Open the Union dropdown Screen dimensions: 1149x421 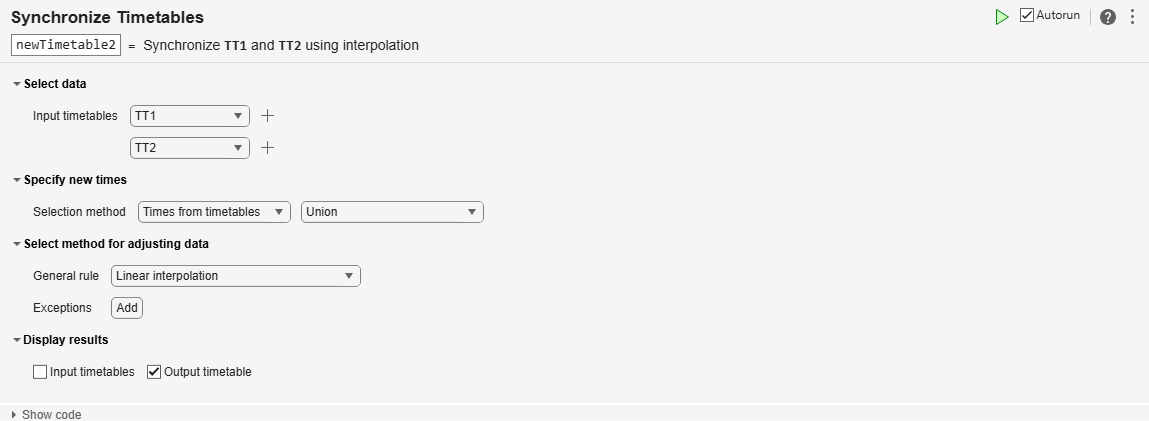[392, 212]
